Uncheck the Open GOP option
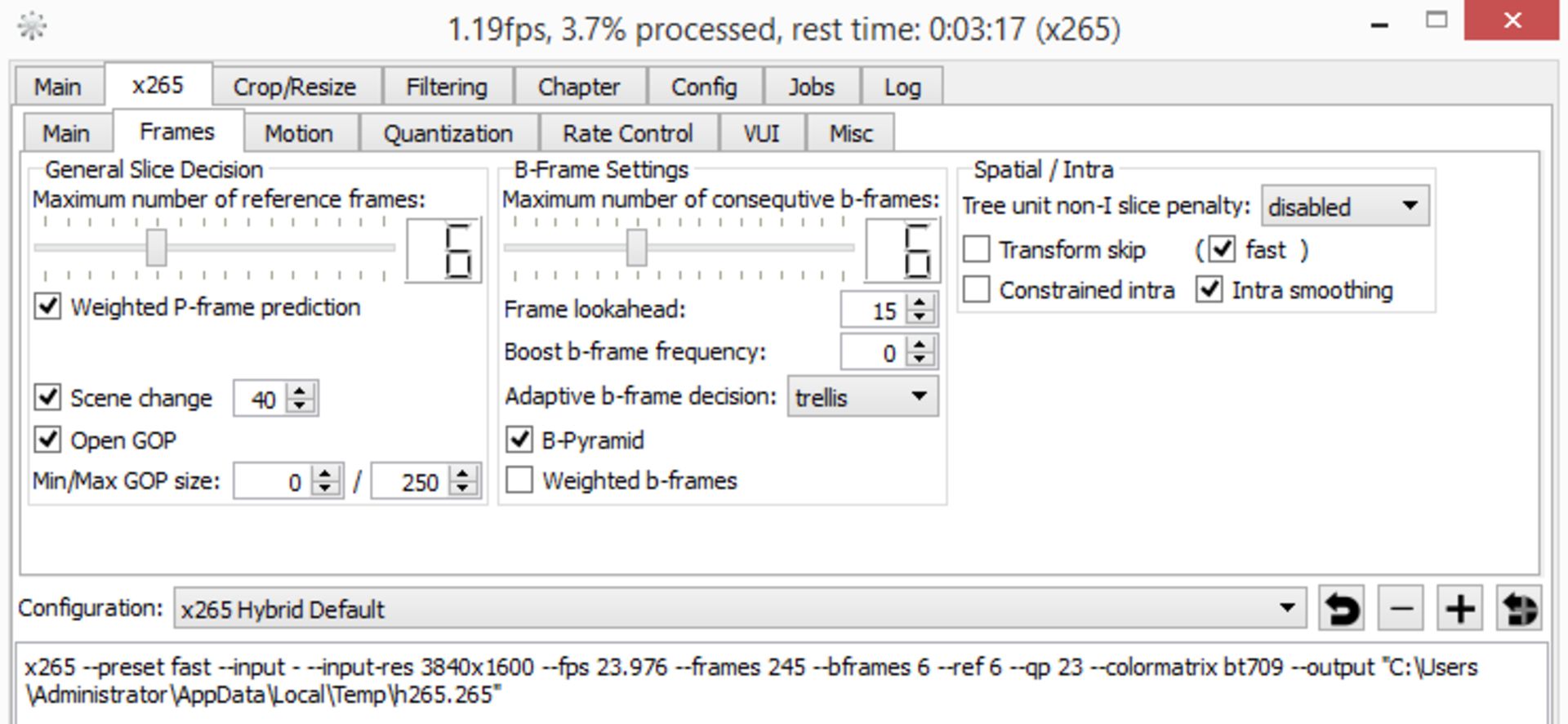The image size is (1568, 724). coord(47,440)
